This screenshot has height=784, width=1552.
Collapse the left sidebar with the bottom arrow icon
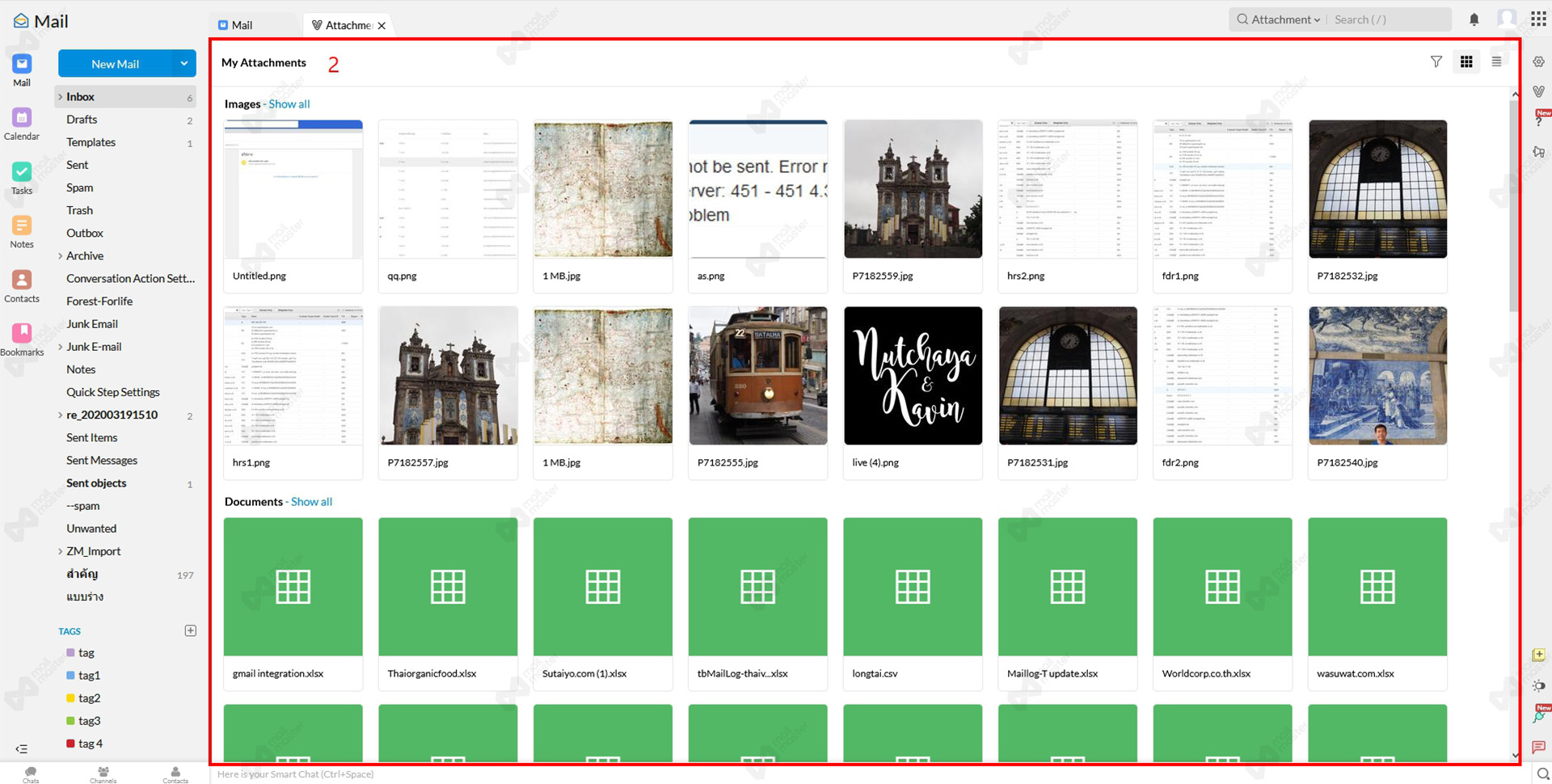[x=22, y=748]
